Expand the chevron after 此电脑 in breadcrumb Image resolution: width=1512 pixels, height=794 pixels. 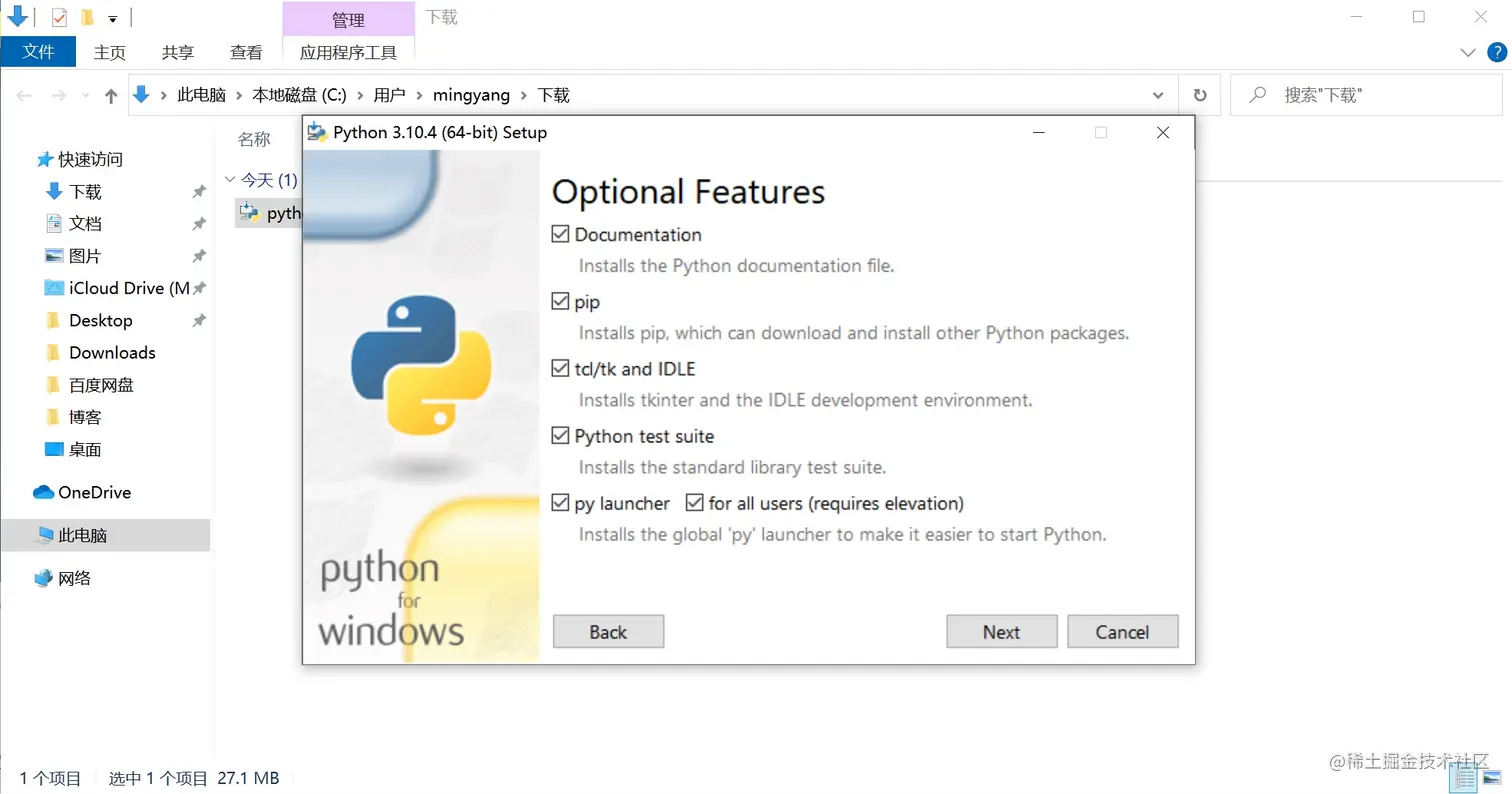coord(239,96)
